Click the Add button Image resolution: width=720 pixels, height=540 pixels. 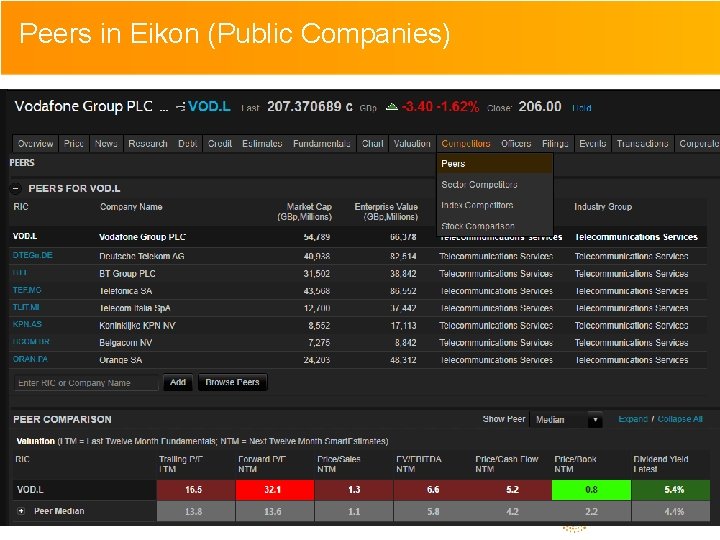tap(178, 382)
